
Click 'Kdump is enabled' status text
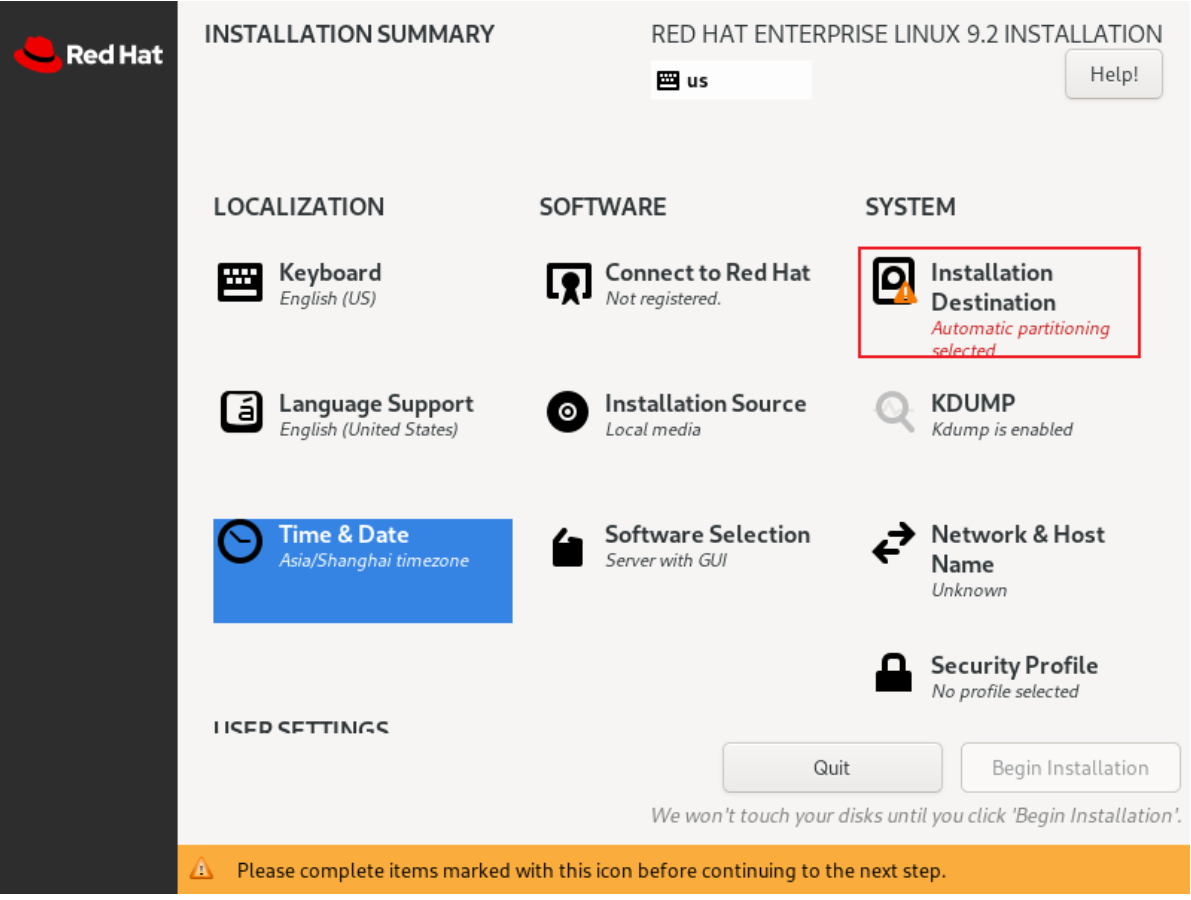point(1002,430)
